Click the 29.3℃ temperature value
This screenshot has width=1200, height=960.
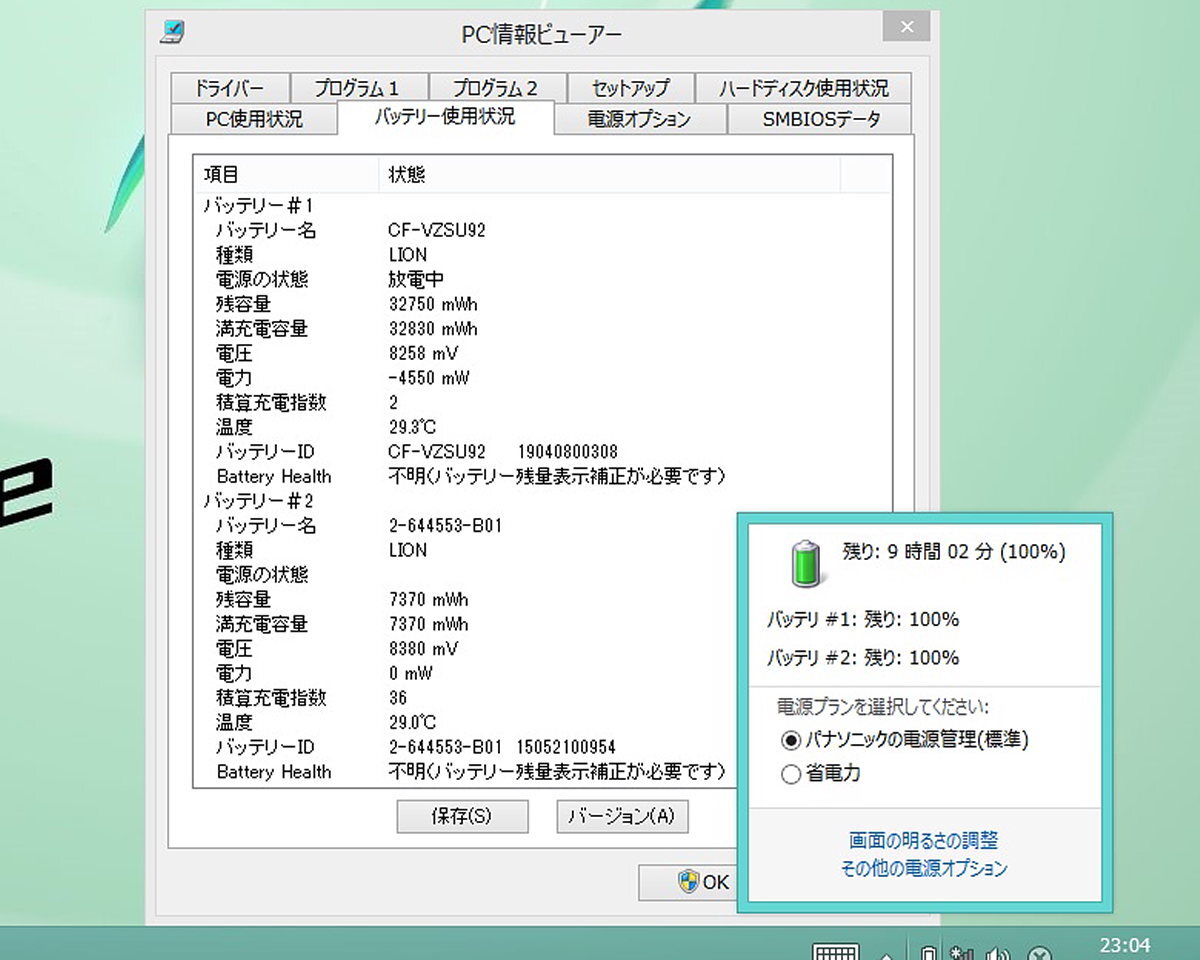[x=412, y=428]
